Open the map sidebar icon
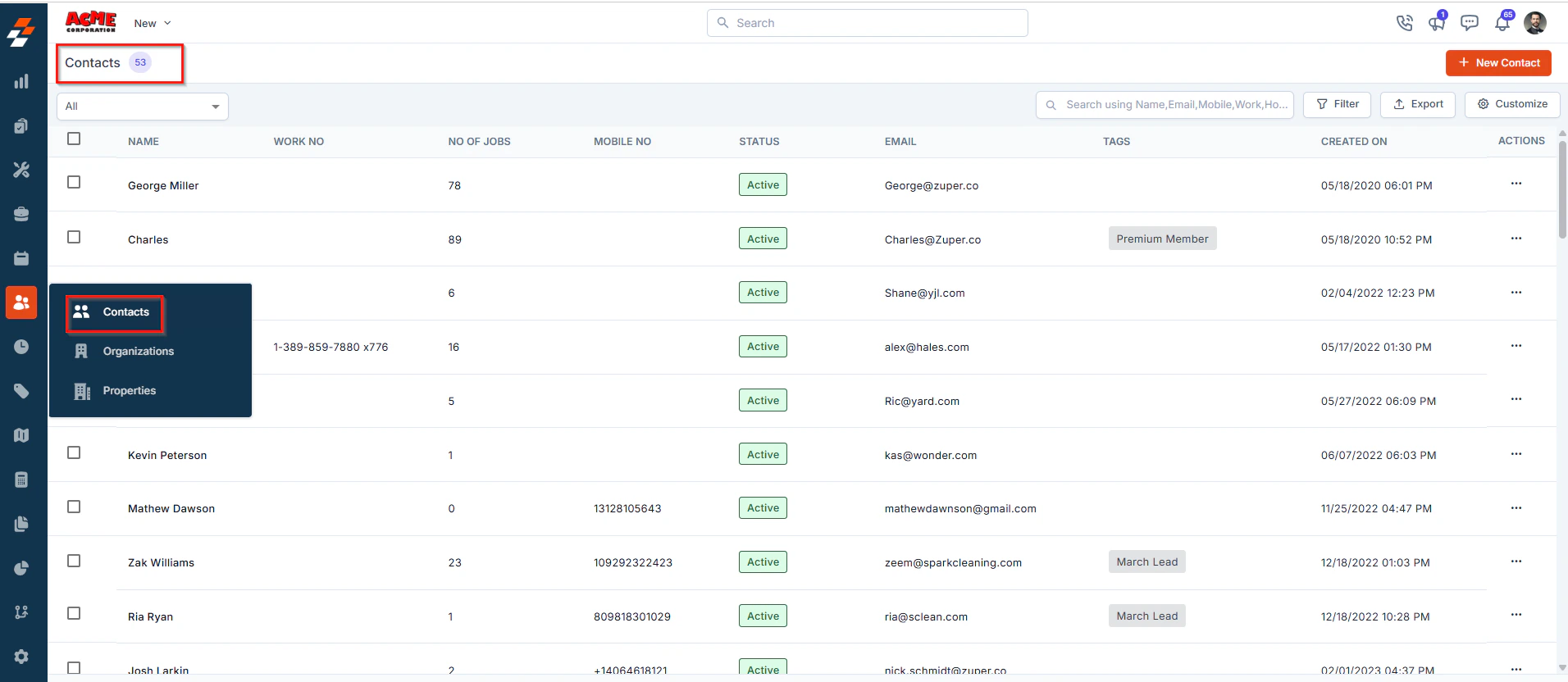Viewport: 1568px width, 682px height. pyautogui.click(x=21, y=435)
